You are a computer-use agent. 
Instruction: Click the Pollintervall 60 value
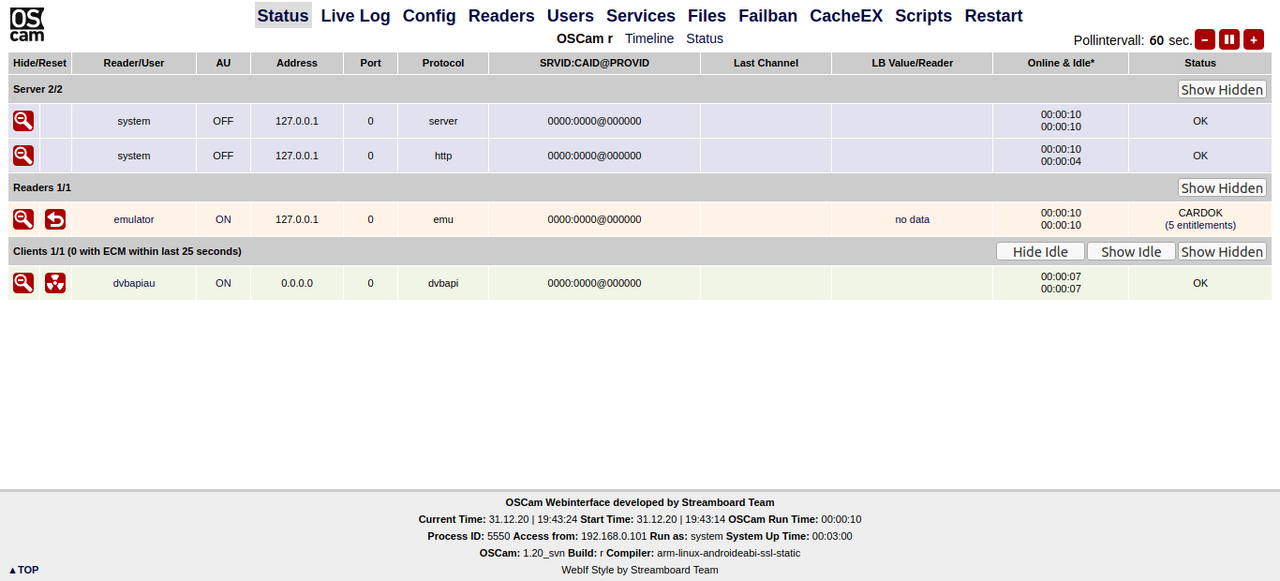[x=1157, y=41]
